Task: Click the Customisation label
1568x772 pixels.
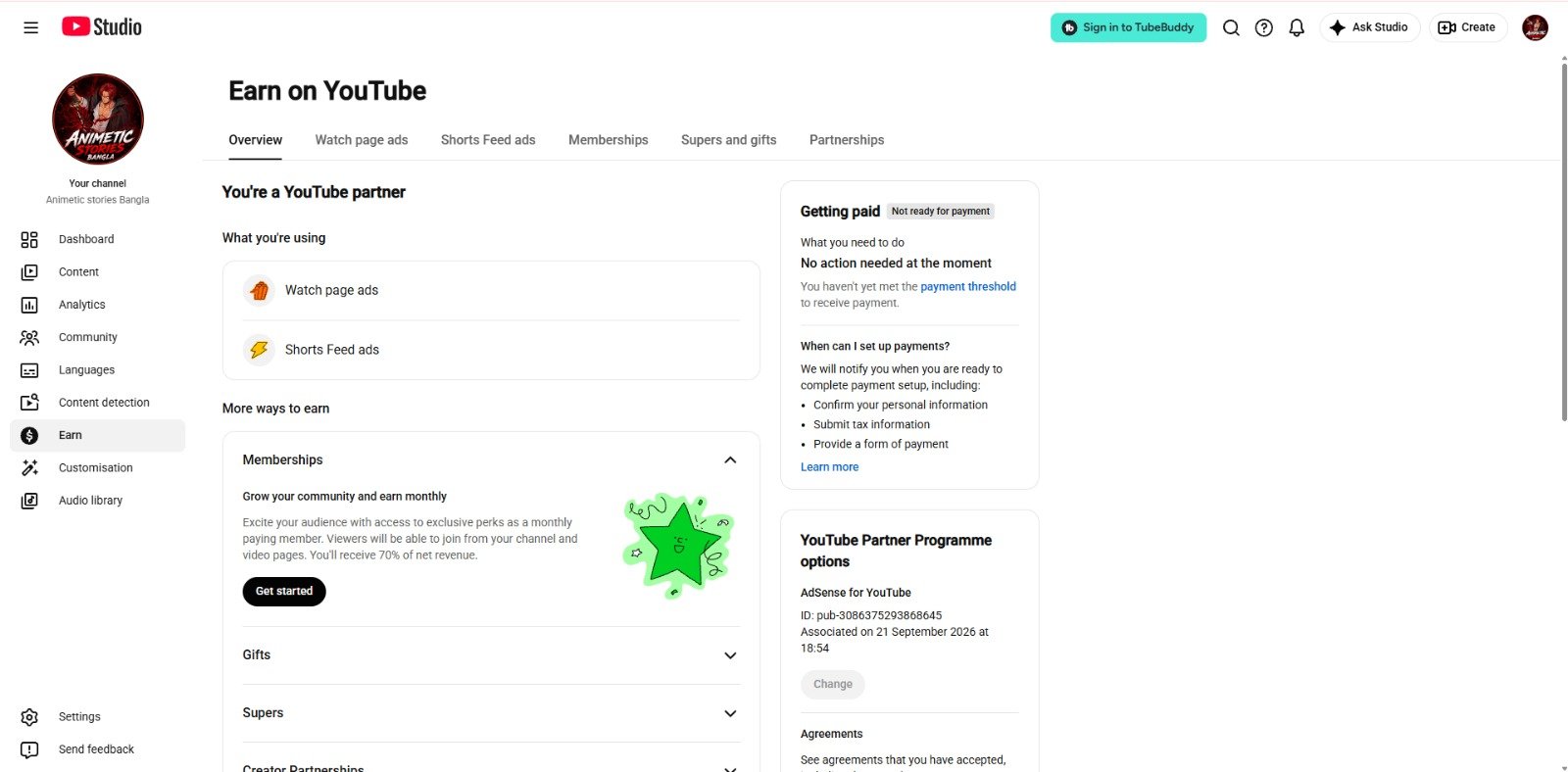Action: point(96,468)
